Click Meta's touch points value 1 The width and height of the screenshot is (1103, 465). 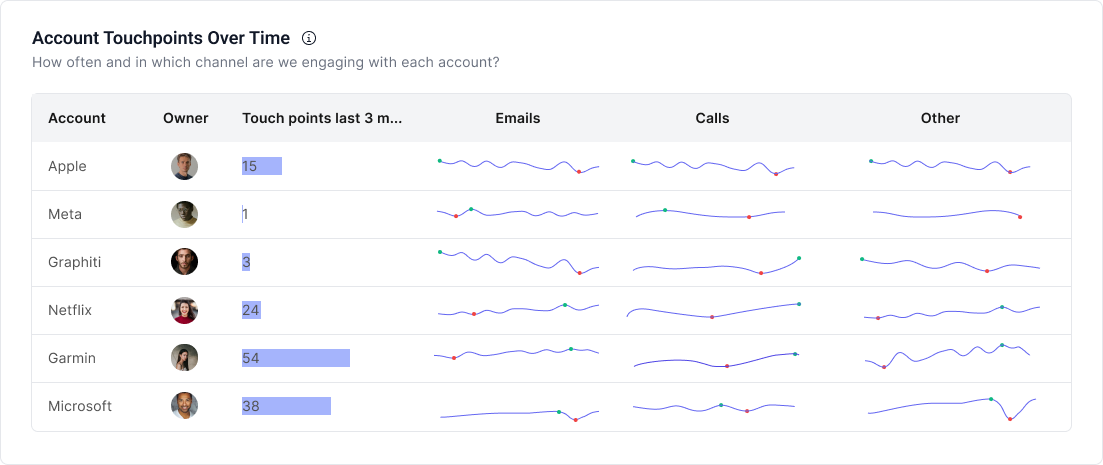244,215
